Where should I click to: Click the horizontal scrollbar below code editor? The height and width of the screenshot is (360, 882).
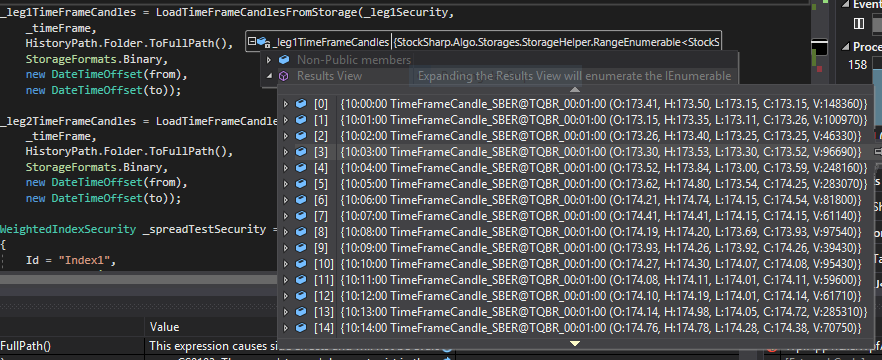pos(139,280)
